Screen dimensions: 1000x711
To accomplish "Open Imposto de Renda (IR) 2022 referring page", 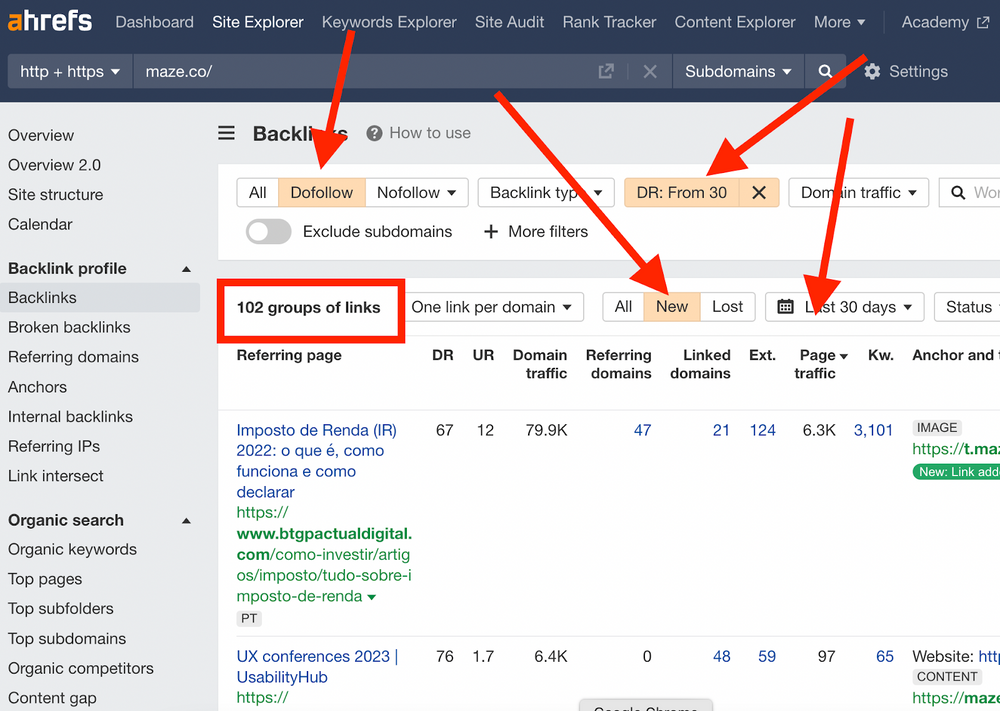I will 316,461.
